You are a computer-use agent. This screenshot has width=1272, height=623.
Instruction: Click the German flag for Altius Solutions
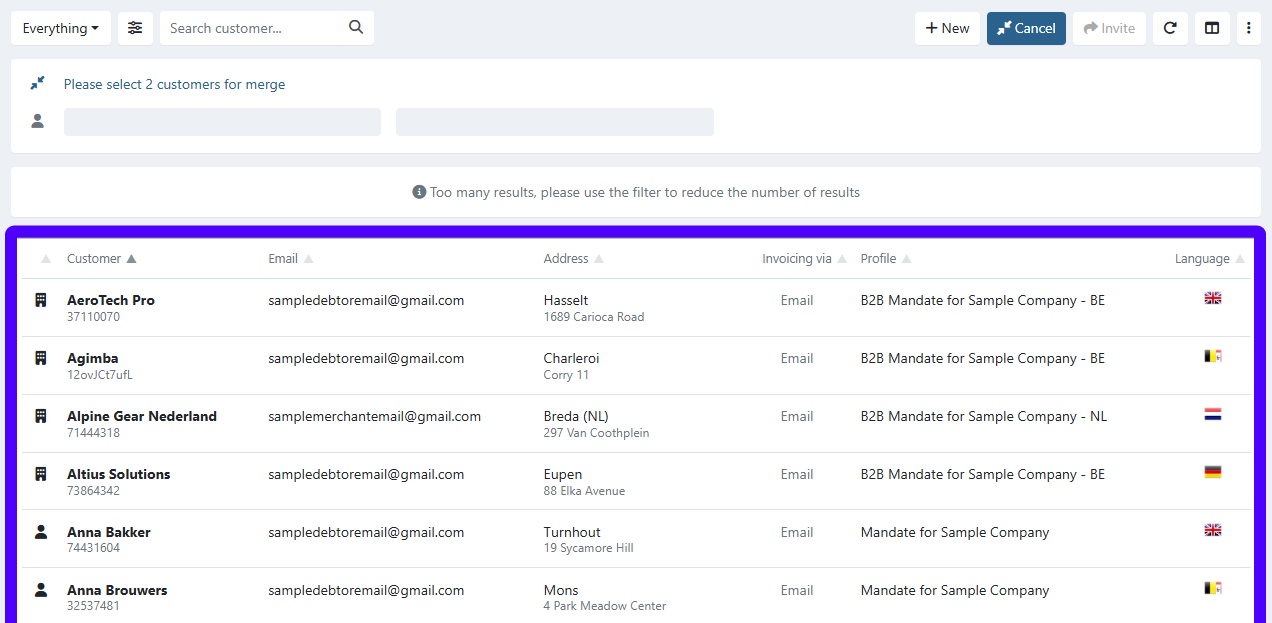click(1212, 472)
